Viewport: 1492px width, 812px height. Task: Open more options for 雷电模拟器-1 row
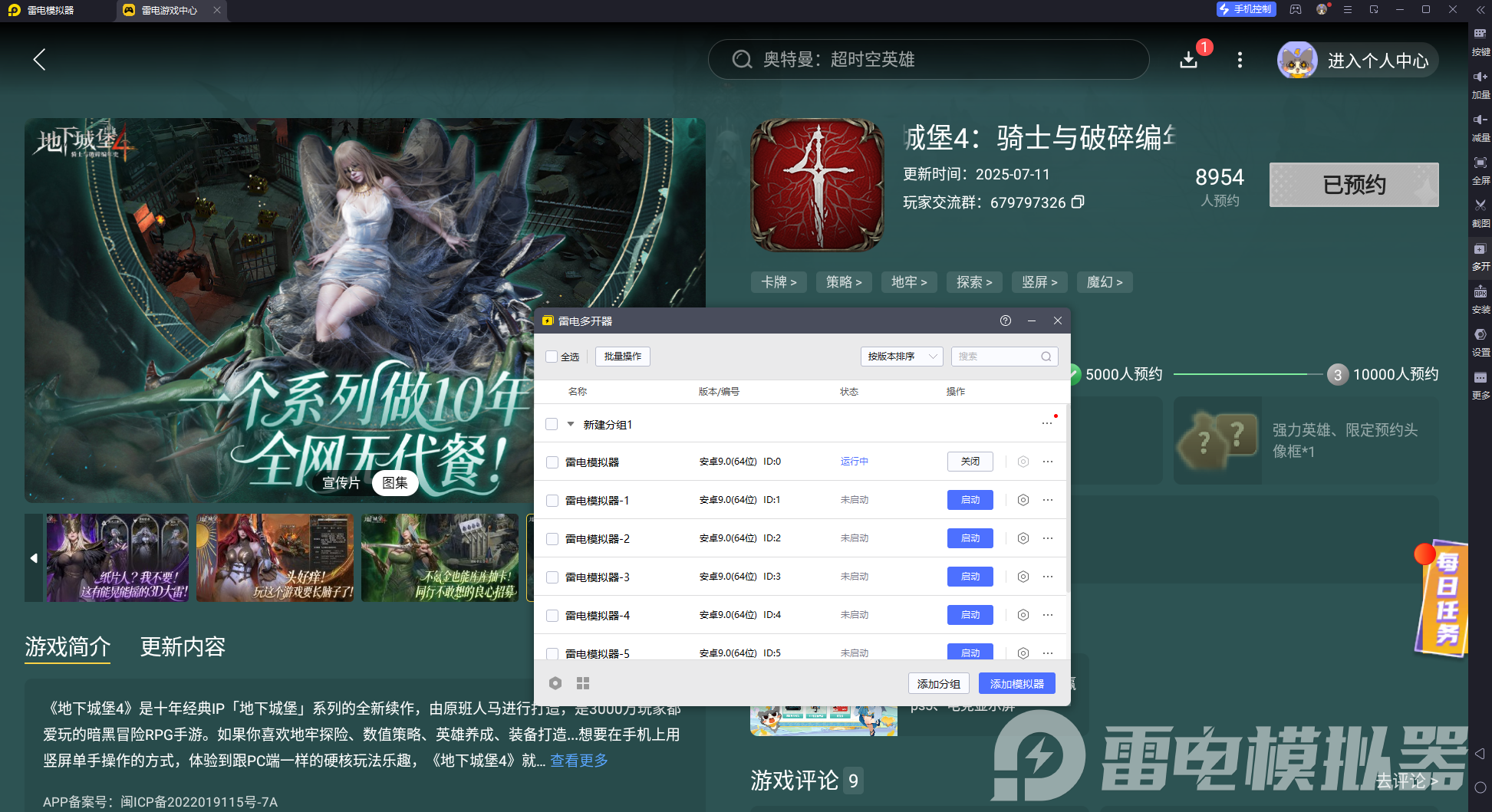[x=1048, y=500]
